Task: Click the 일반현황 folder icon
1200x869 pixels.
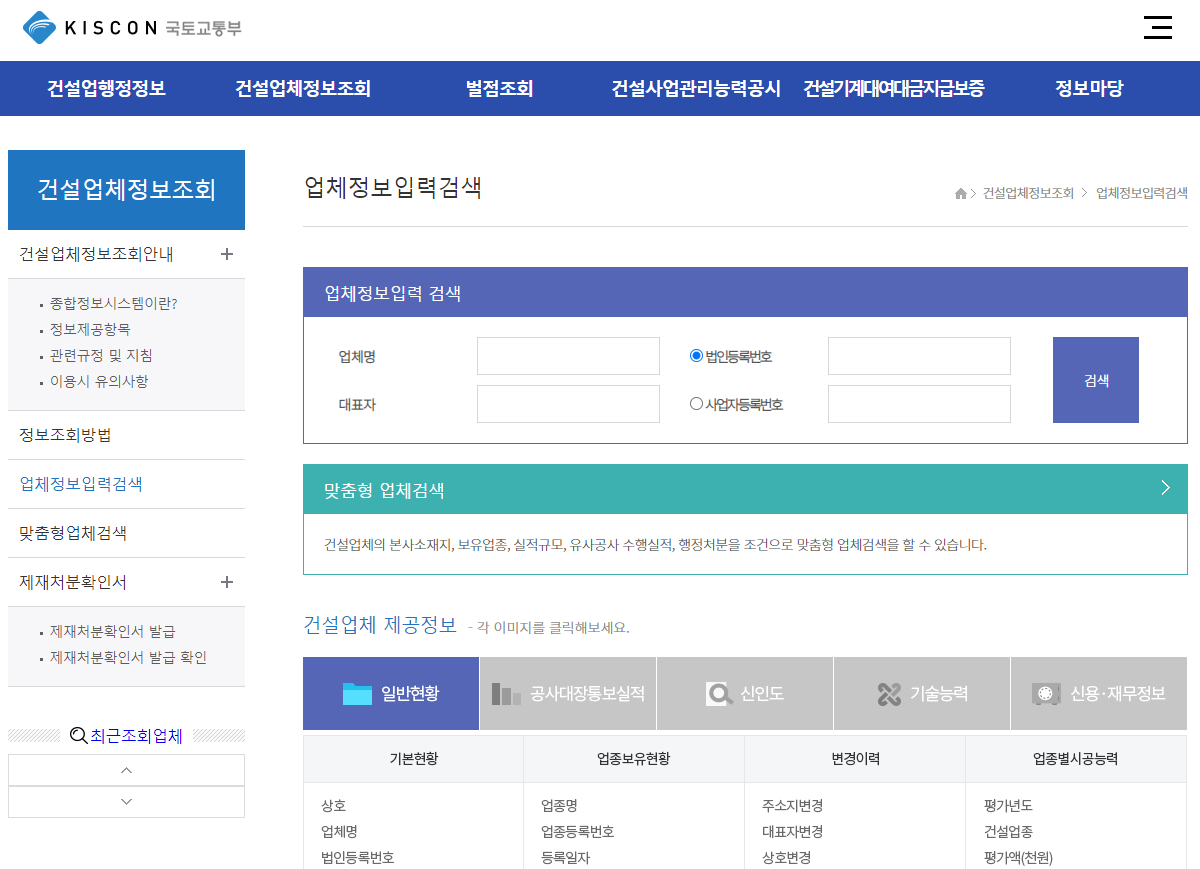Action: (357, 693)
